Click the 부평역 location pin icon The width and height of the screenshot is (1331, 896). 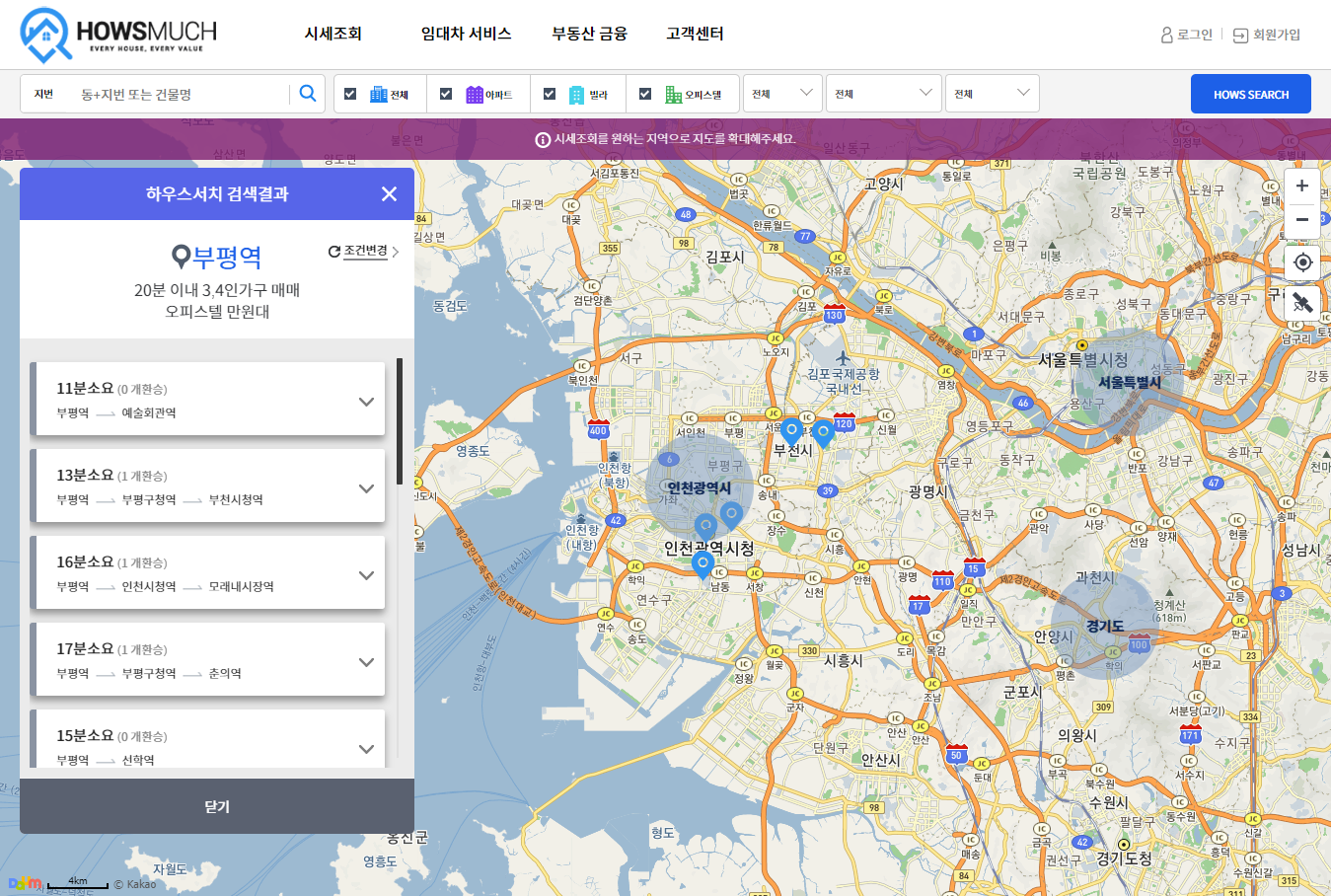pos(181,258)
